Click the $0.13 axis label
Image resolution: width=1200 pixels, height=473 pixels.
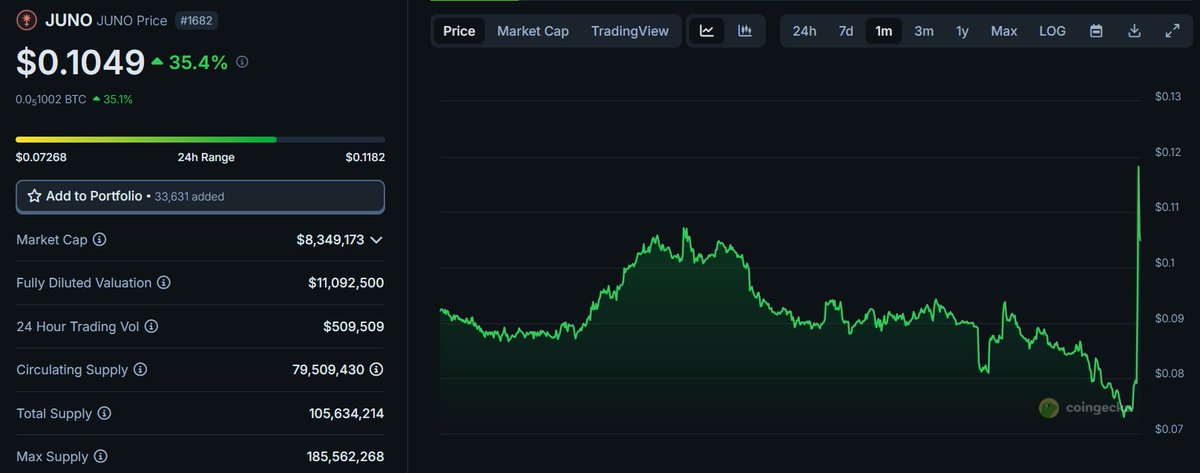pyautogui.click(x=1168, y=96)
